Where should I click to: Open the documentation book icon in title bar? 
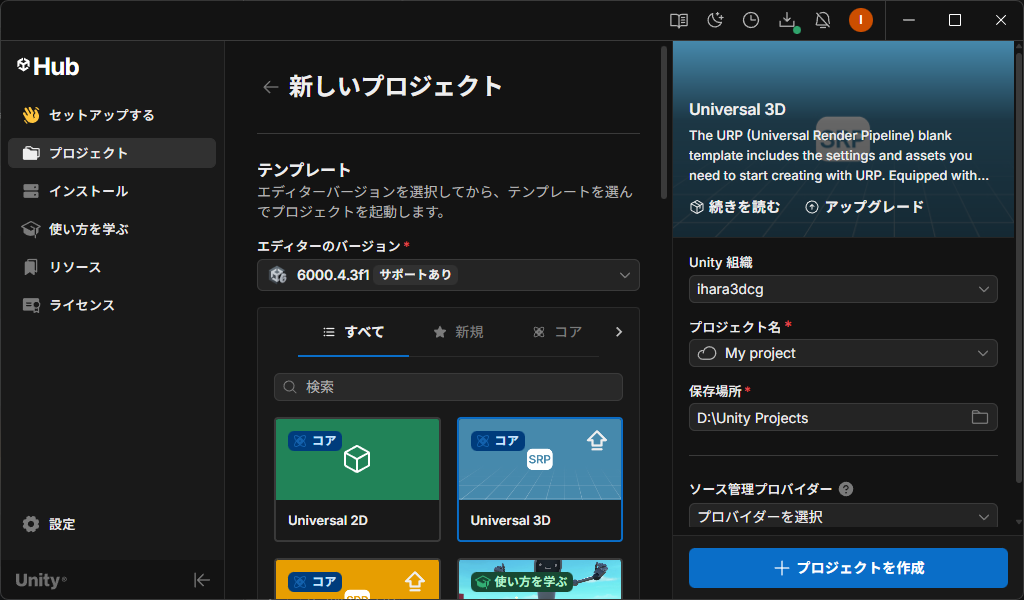[x=679, y=20]
